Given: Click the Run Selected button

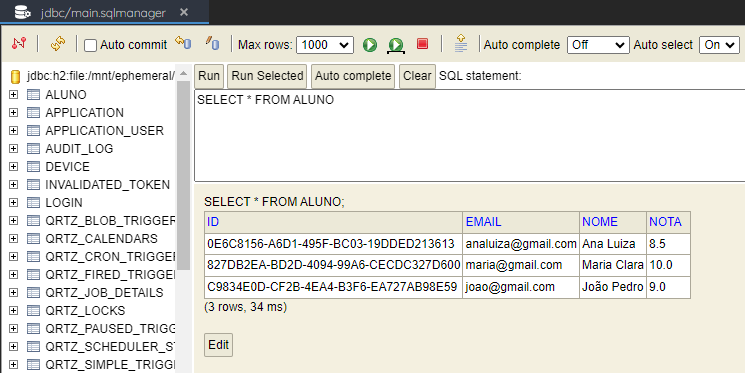Looking at the screenshot, I should click(x=267, y=76).
